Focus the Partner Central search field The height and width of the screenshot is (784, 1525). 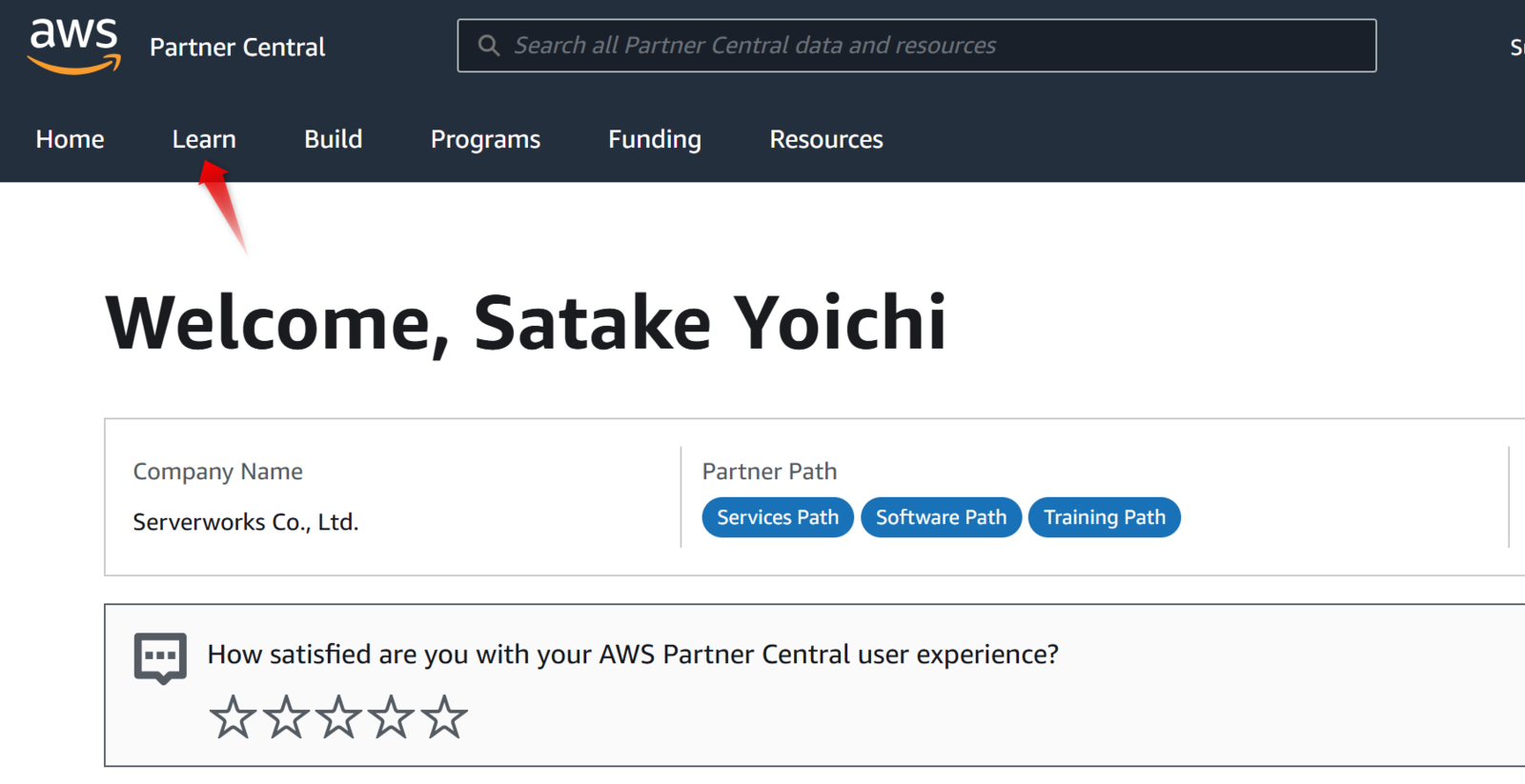tap(917, 46)
